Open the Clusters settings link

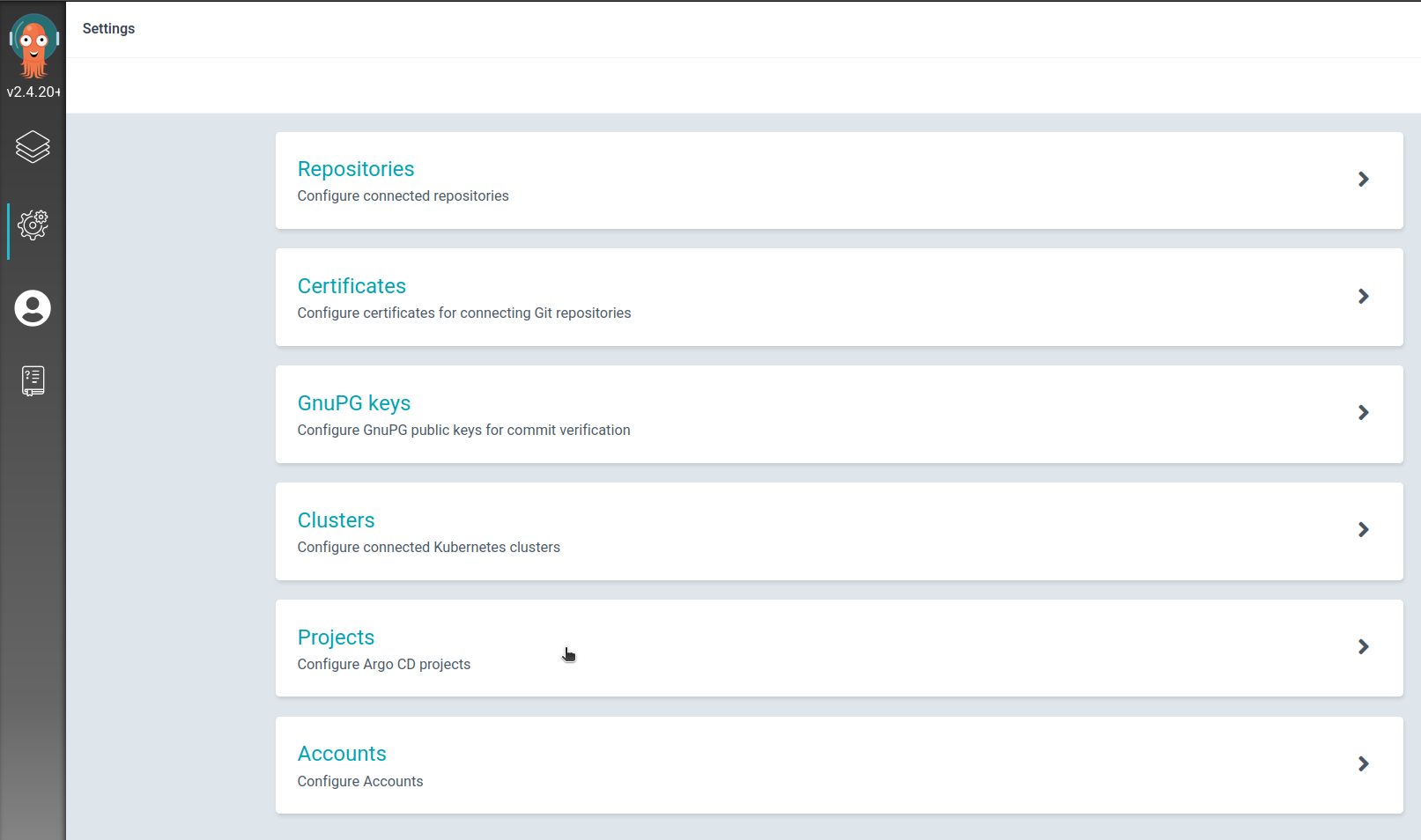coord(336,520)
